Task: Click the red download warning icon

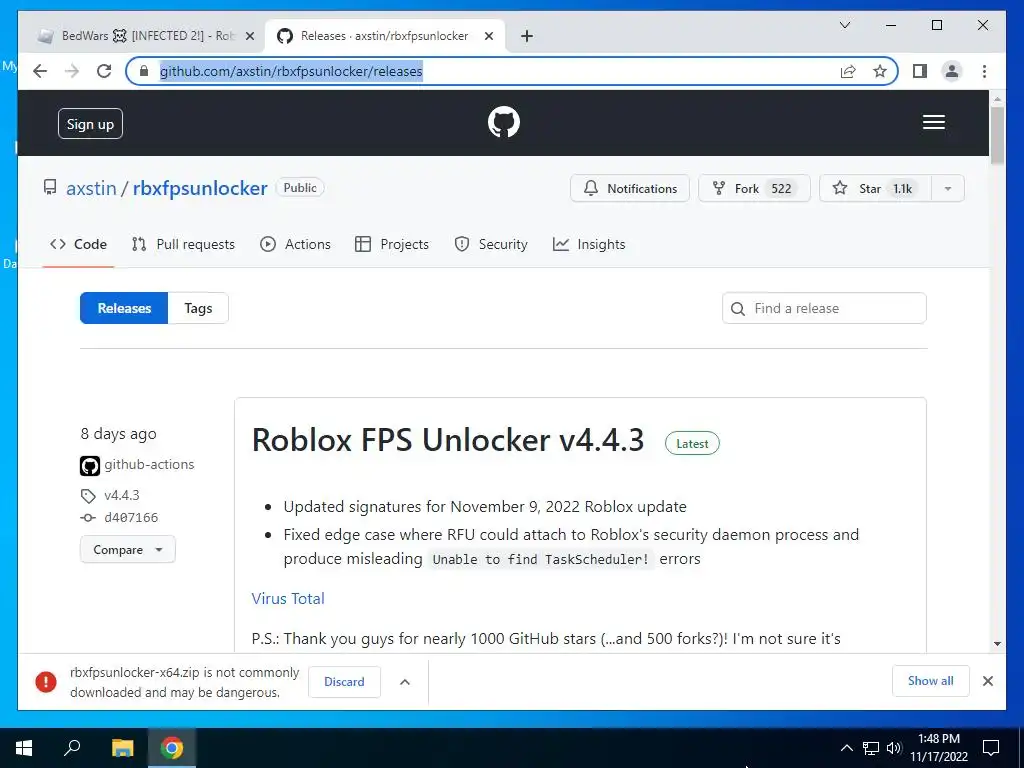Action: click(x=46, y=682)
